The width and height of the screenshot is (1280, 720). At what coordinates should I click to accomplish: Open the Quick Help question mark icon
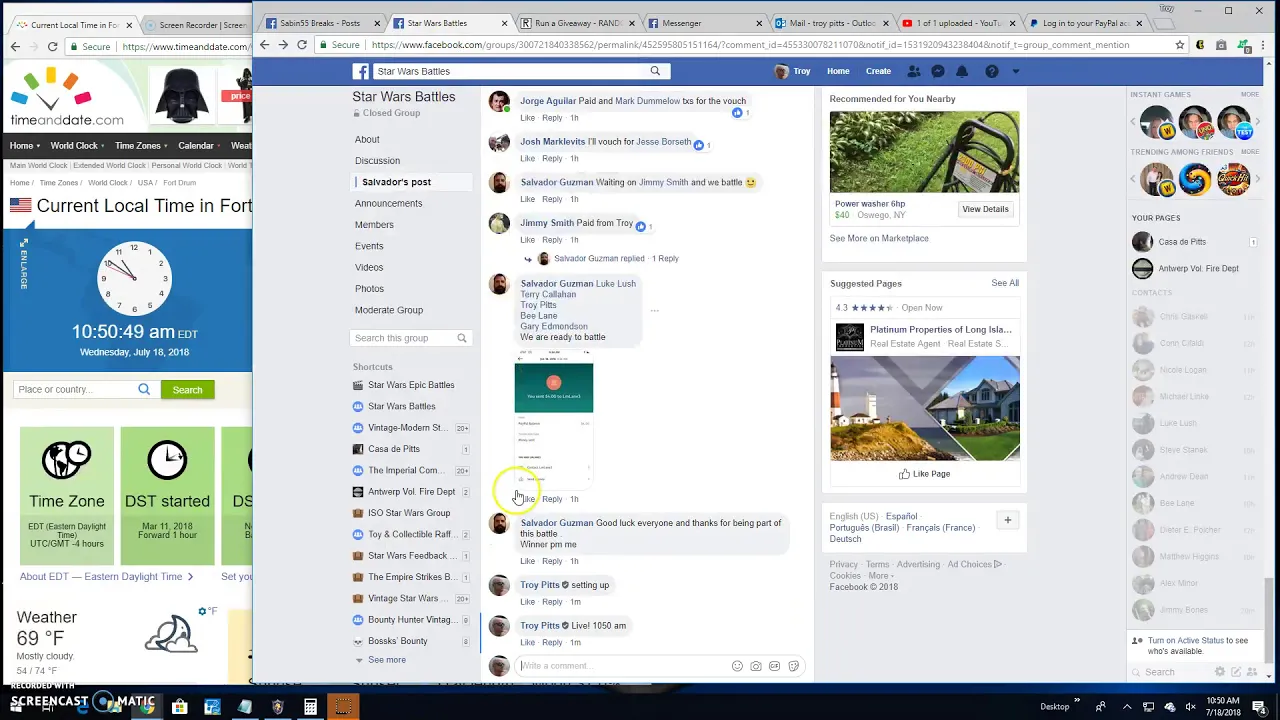click(x=991, y=71)
